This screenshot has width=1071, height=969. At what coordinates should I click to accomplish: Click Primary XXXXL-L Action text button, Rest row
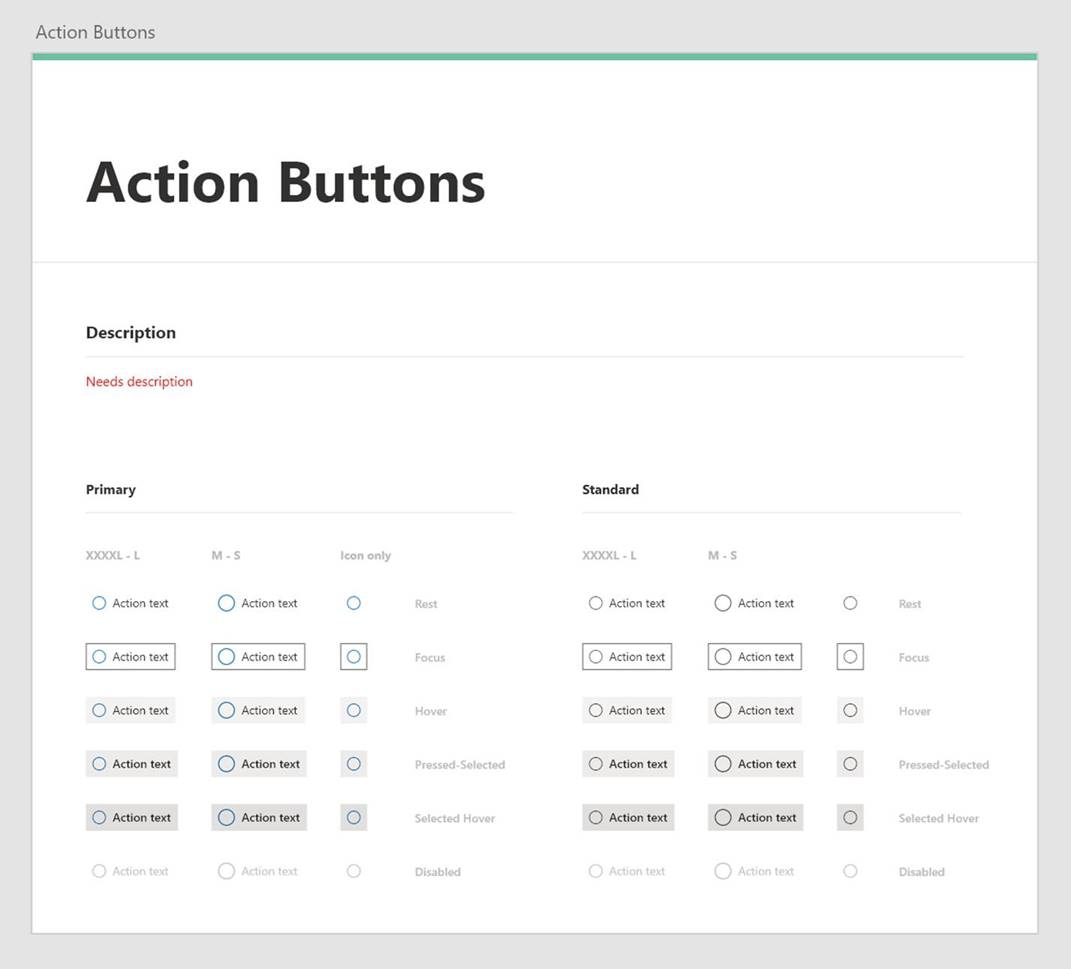point(130,603)
